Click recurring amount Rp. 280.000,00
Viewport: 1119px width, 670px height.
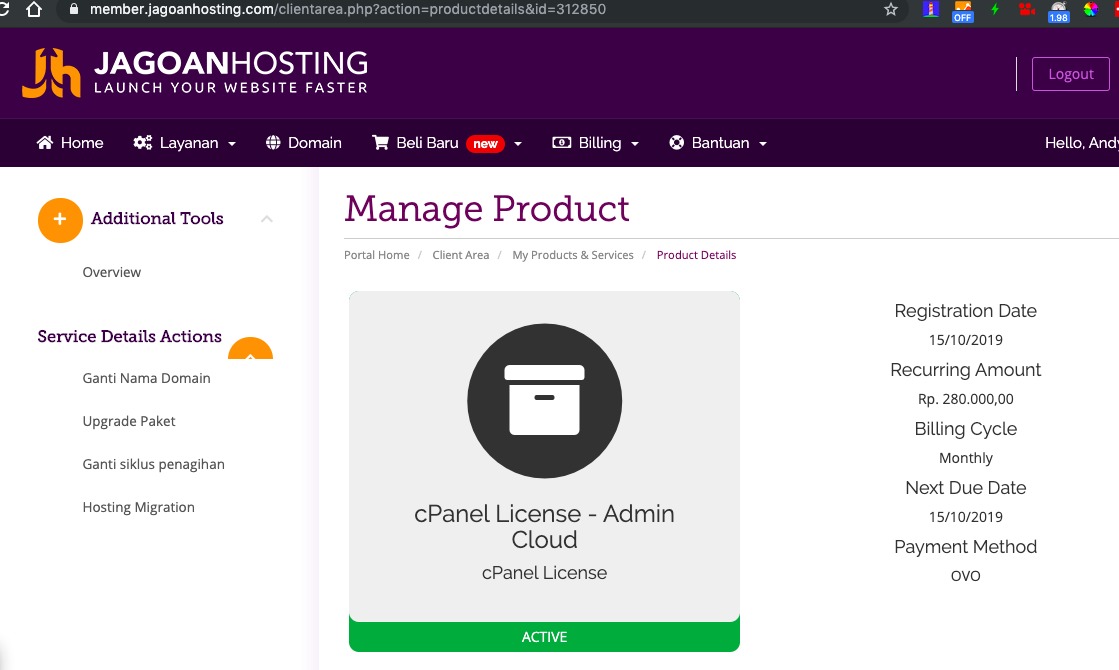coord(966,399)
